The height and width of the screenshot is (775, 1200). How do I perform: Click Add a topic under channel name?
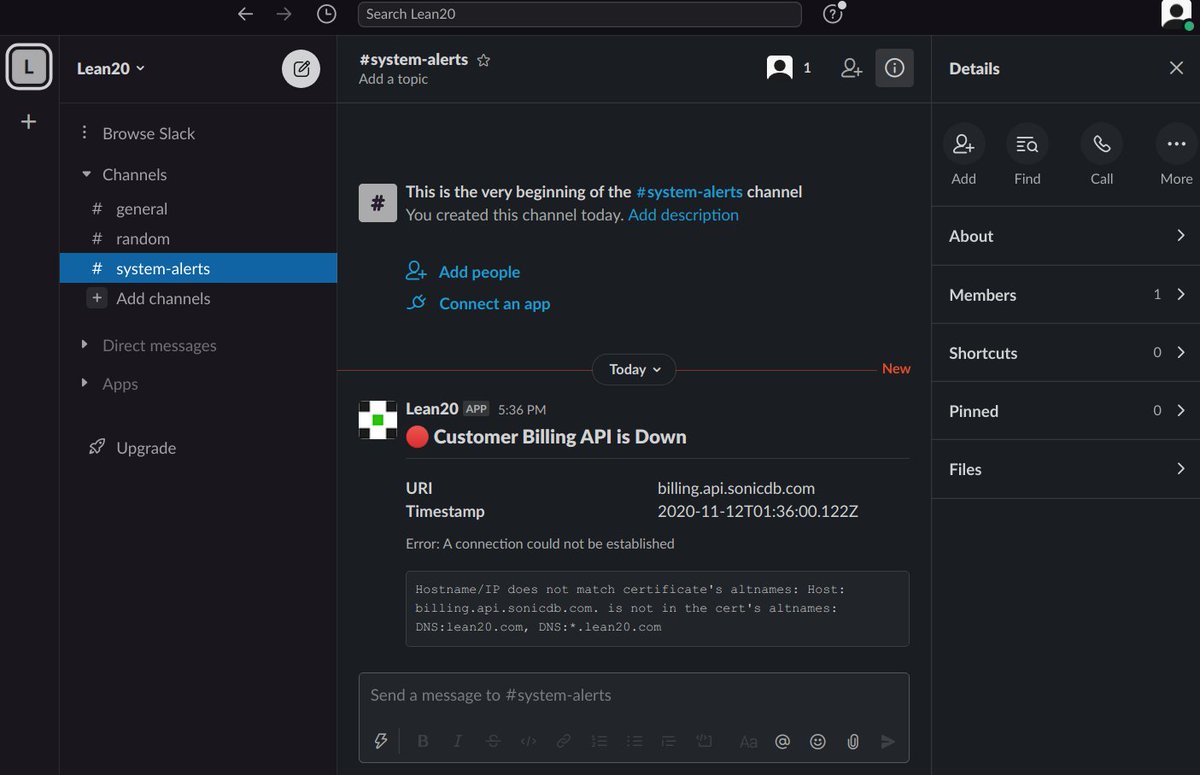pos(393,79)
